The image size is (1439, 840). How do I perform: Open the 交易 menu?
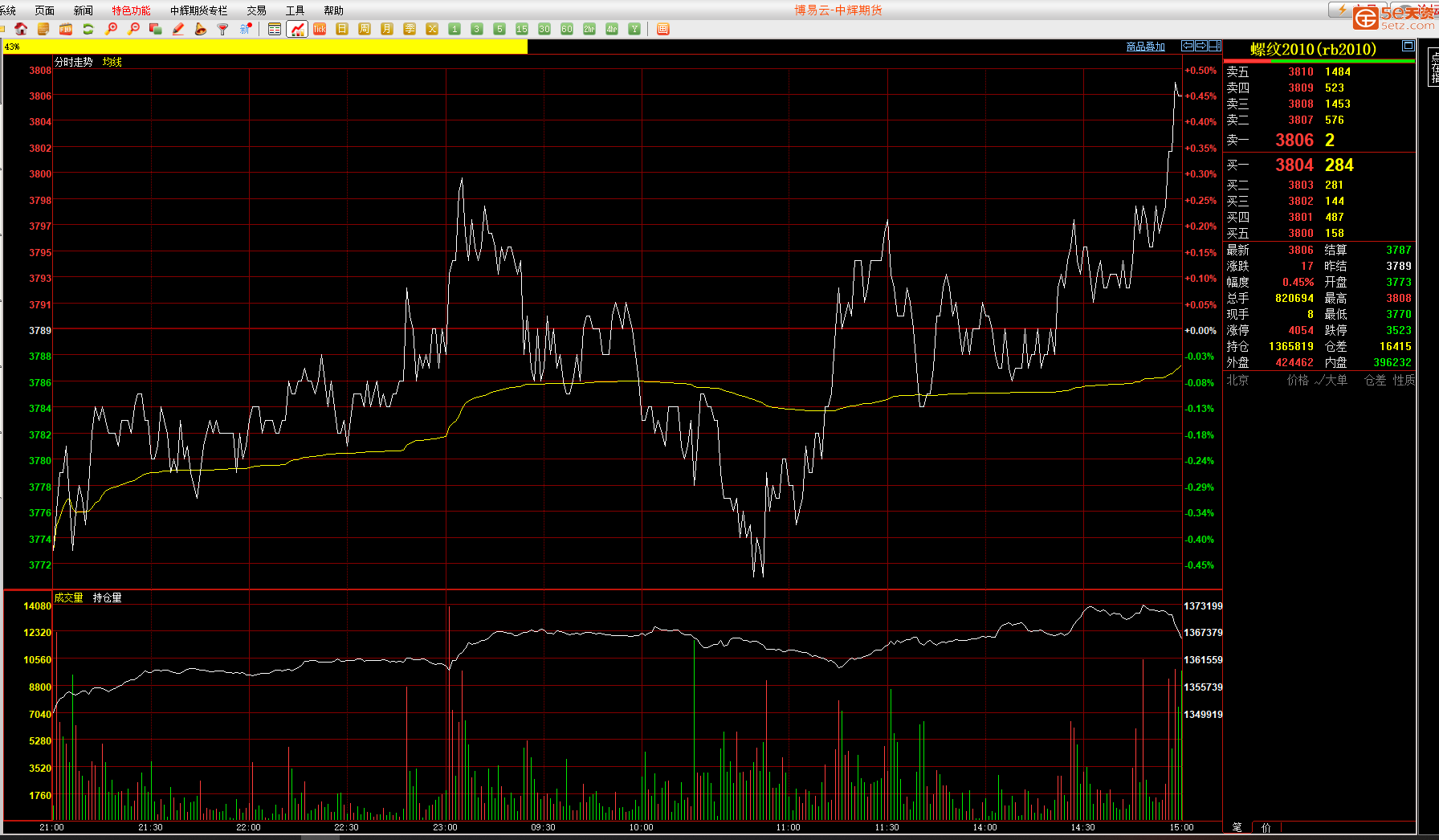(x=256, y=10)
